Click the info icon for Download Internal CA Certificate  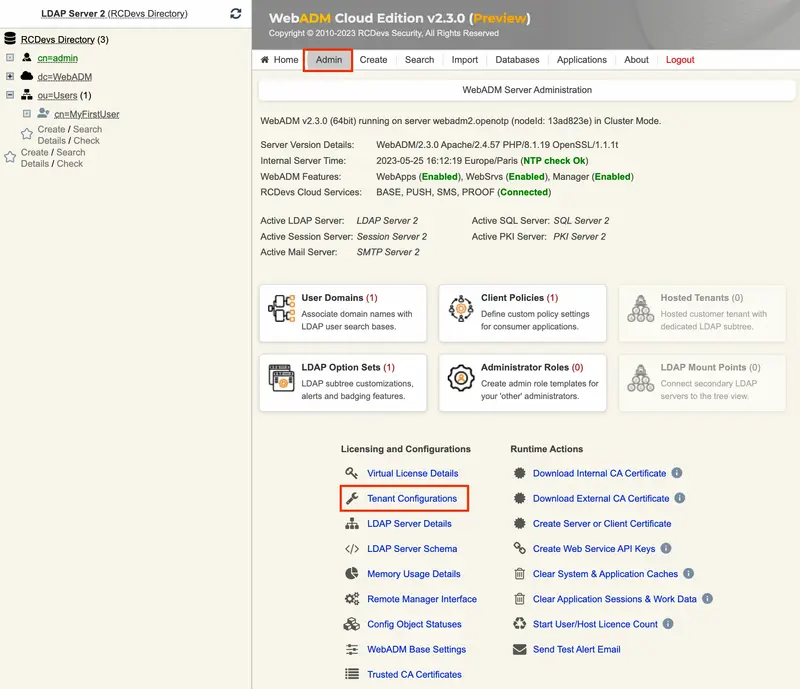[677, 473]
